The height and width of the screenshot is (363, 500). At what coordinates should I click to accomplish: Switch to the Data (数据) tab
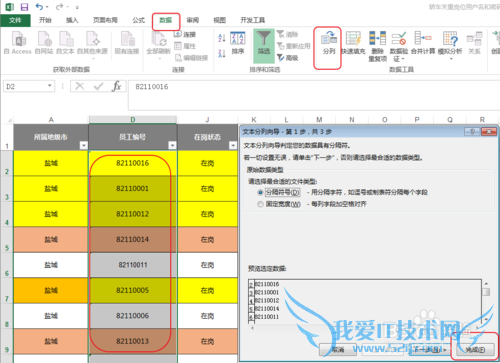click(166, 20)
